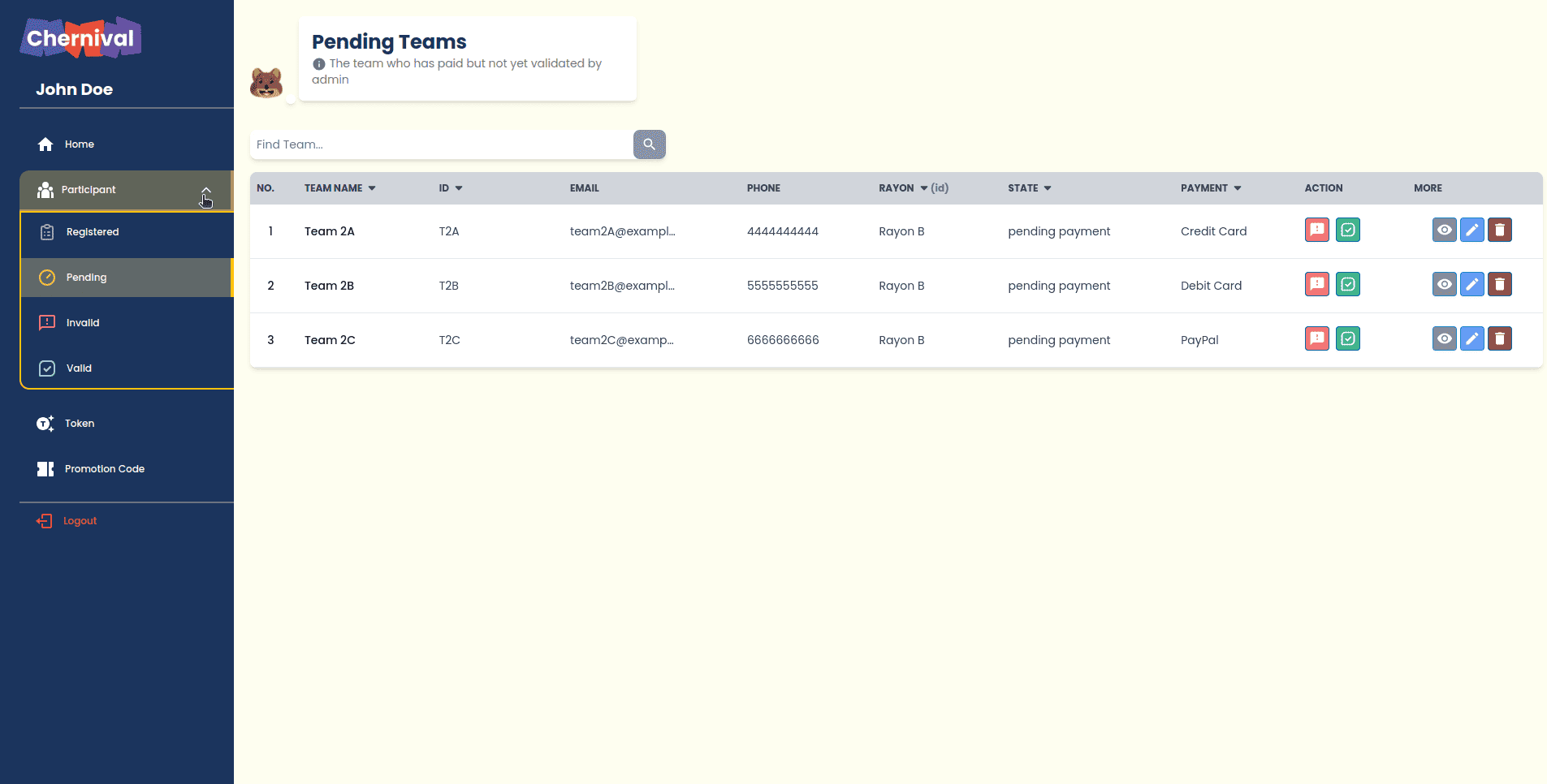The image size is (1547, 784).
Task: Sort by Team Name column arrow
Action: (x=372, y=188)
